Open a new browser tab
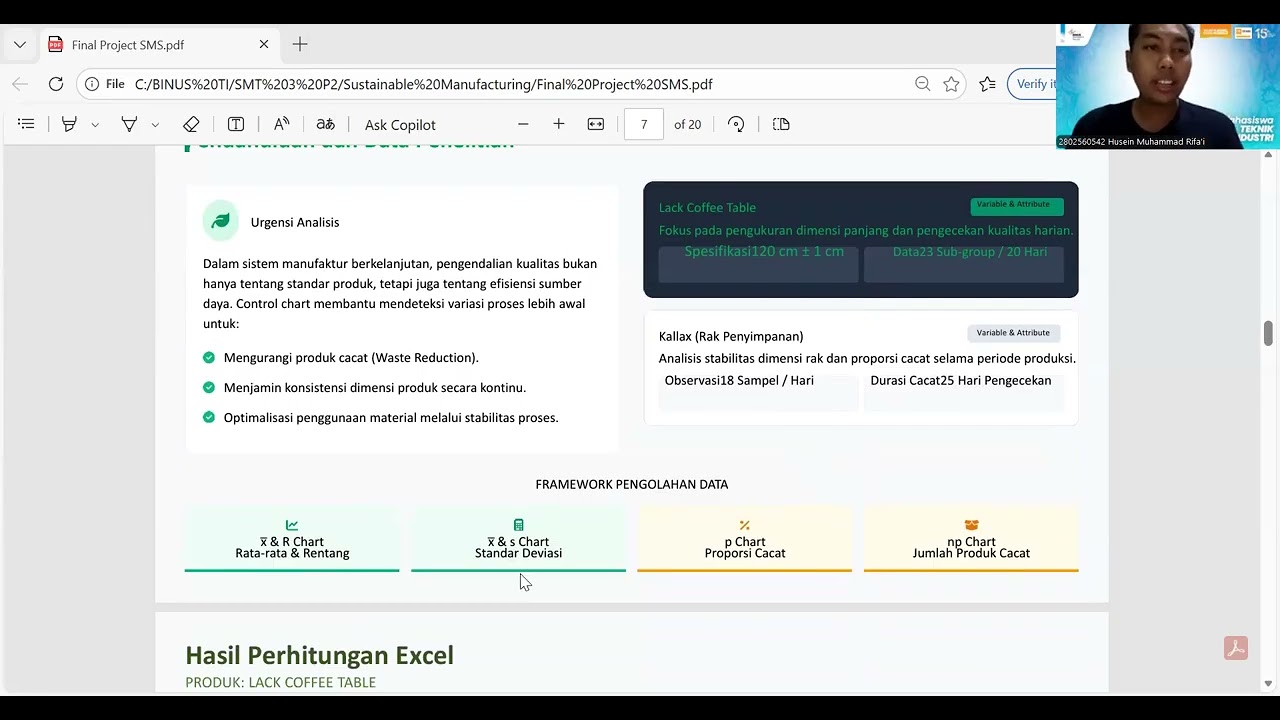 (x=300, y=45)
